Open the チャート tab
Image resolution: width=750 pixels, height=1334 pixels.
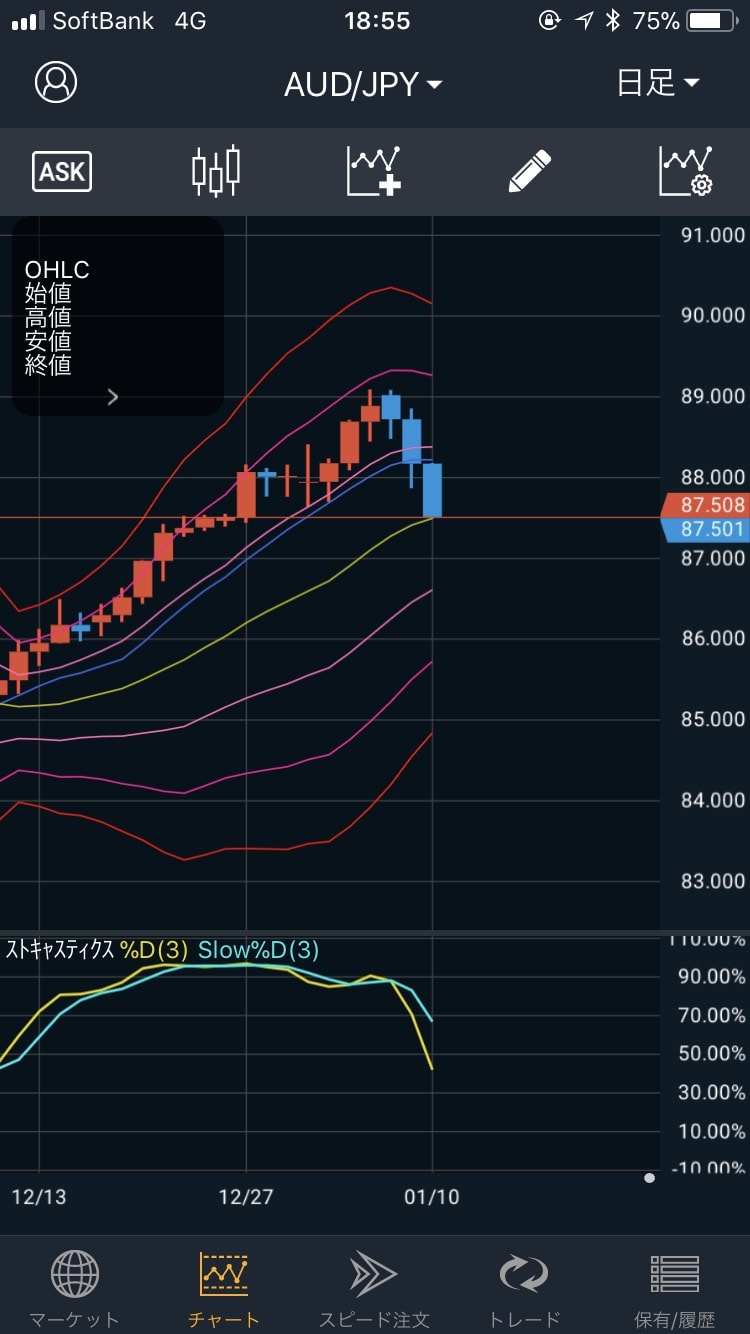[224, 1289]
